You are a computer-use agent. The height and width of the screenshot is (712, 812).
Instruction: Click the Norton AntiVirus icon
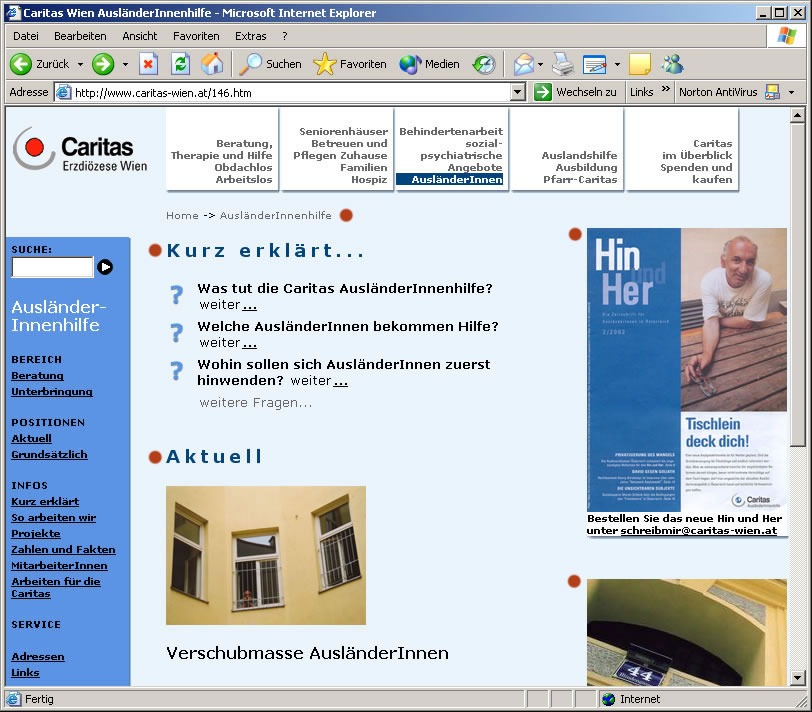(x=772, y=92)
